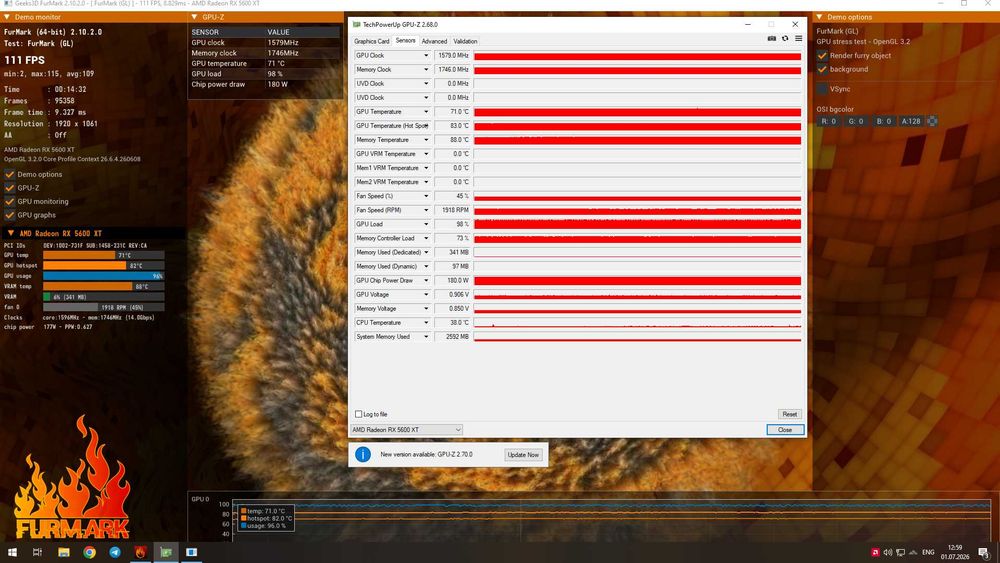This screenshot has width=1000, height=563.
Task: Open Fan Speed (RPM) sensor dropdown
Action: [426, 210]
